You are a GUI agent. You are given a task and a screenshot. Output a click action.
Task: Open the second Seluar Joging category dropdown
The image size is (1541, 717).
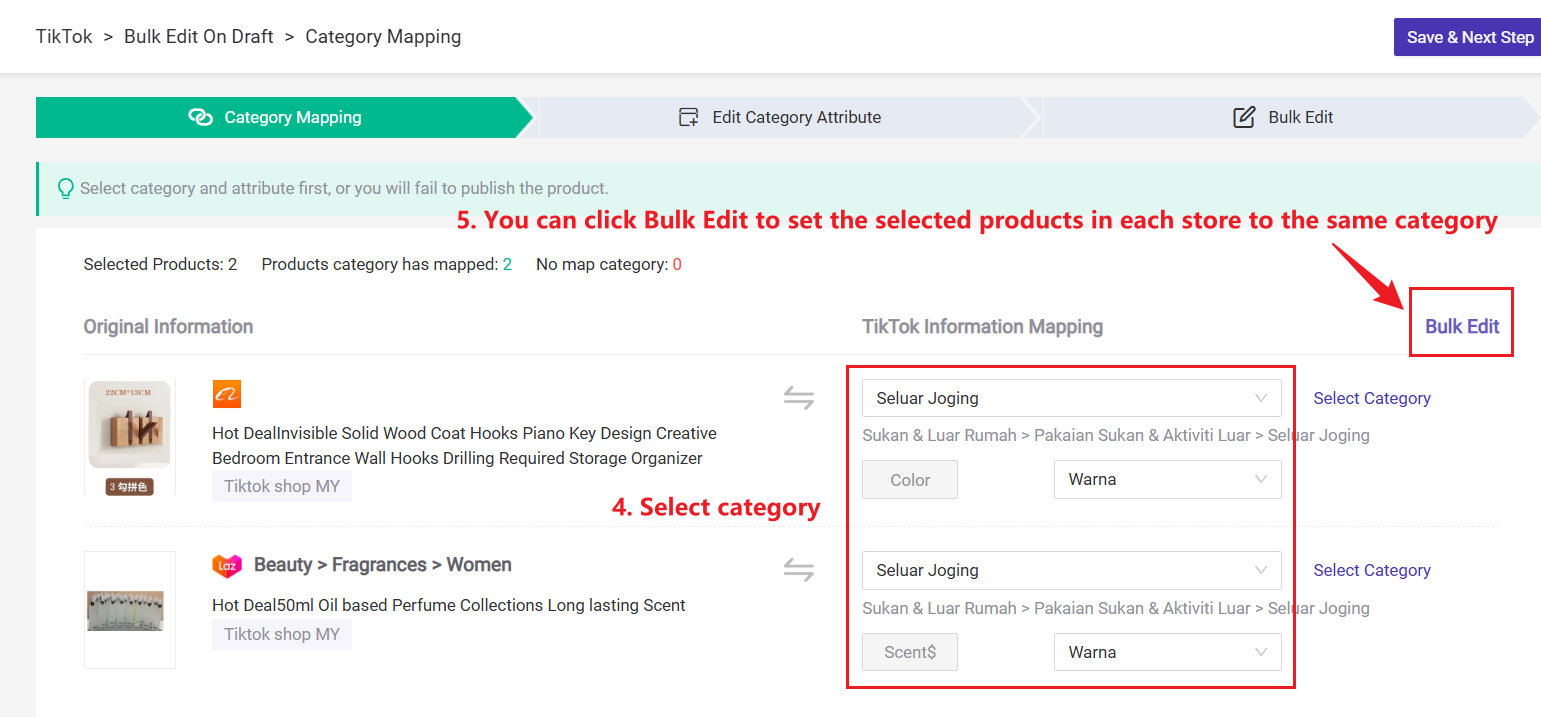(x=1071, y=570)
